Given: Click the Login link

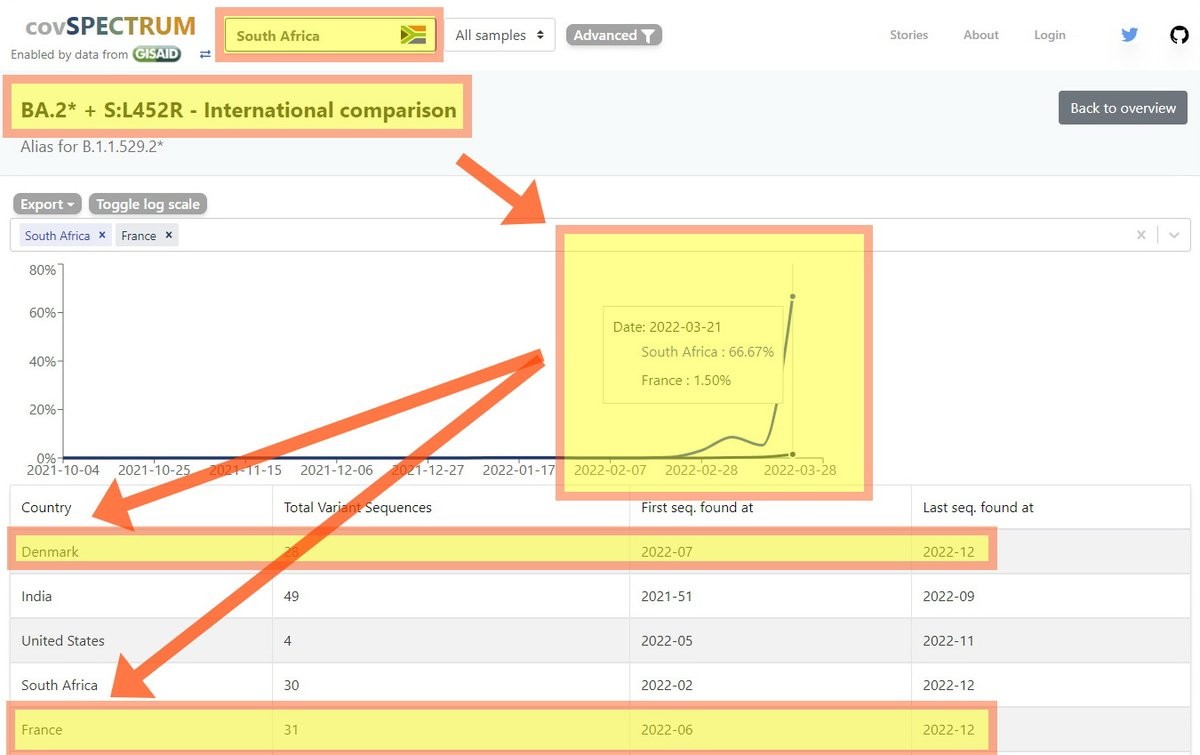Looking at the screenshot, I should pyautogui.click(x=1049, y=35).
